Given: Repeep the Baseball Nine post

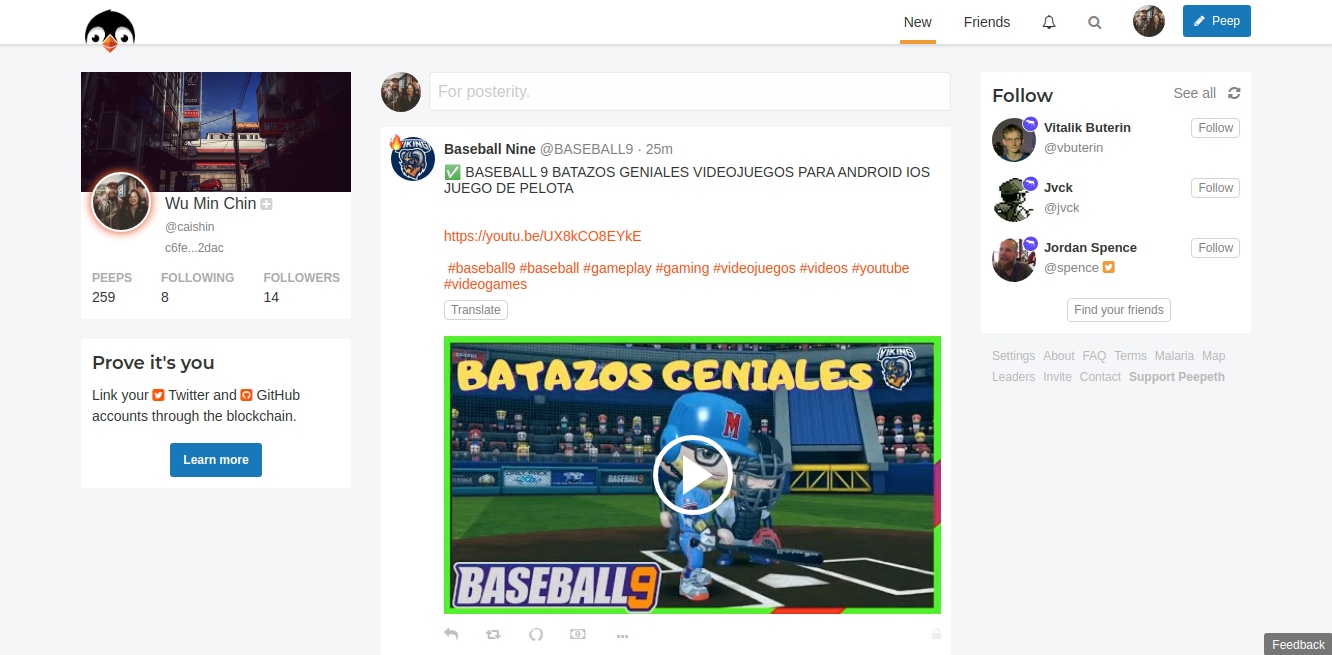Looking at the screenshot, I should pos(493,634).
